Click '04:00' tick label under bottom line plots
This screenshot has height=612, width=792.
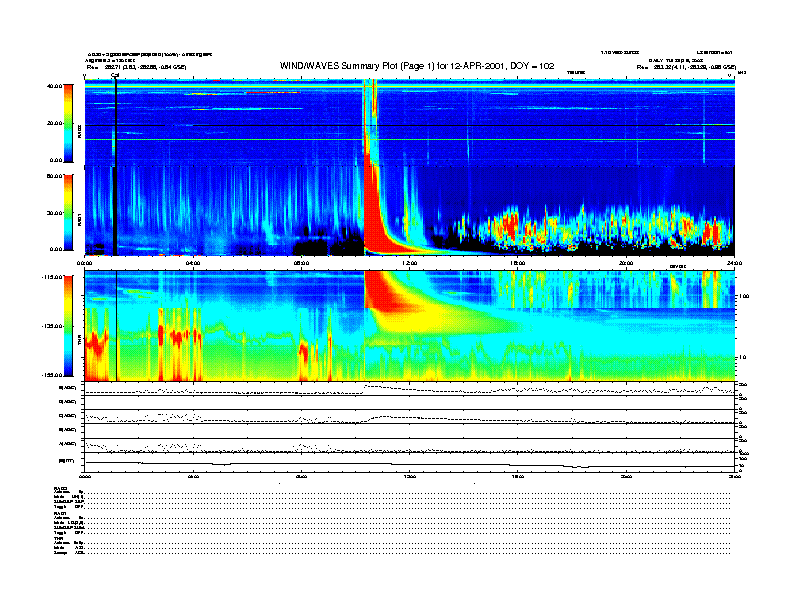click(193, 476)
